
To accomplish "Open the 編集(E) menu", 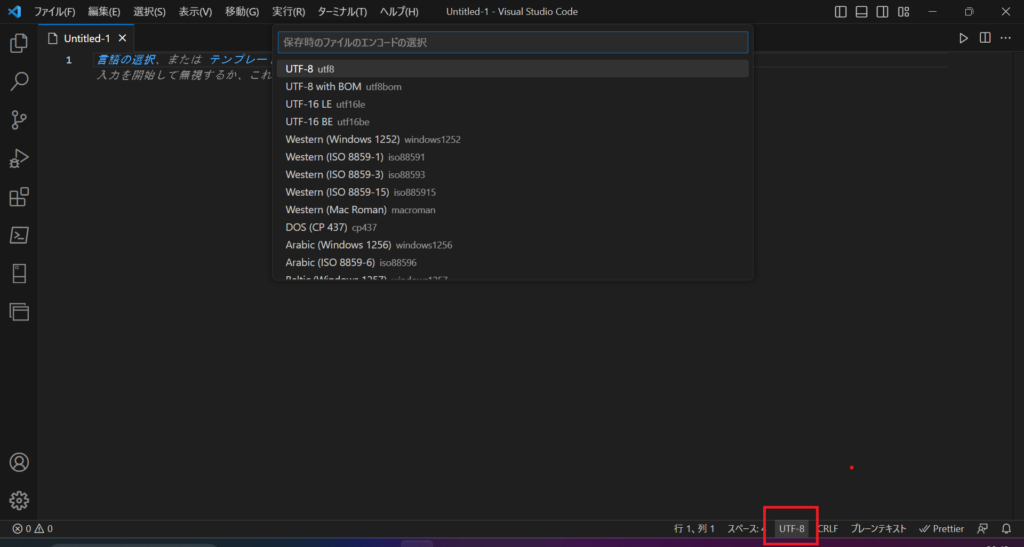I will pyautogui.click(x=104, y=12).
